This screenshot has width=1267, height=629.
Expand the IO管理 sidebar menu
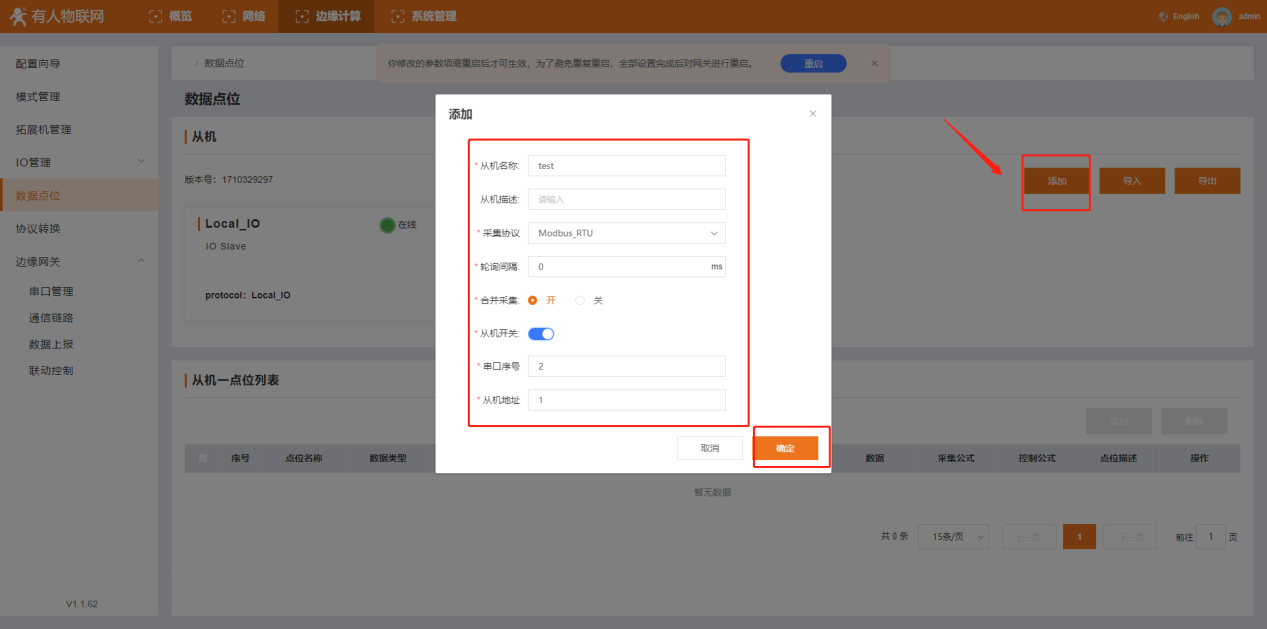pyautogui.click(x=78, y=162)
